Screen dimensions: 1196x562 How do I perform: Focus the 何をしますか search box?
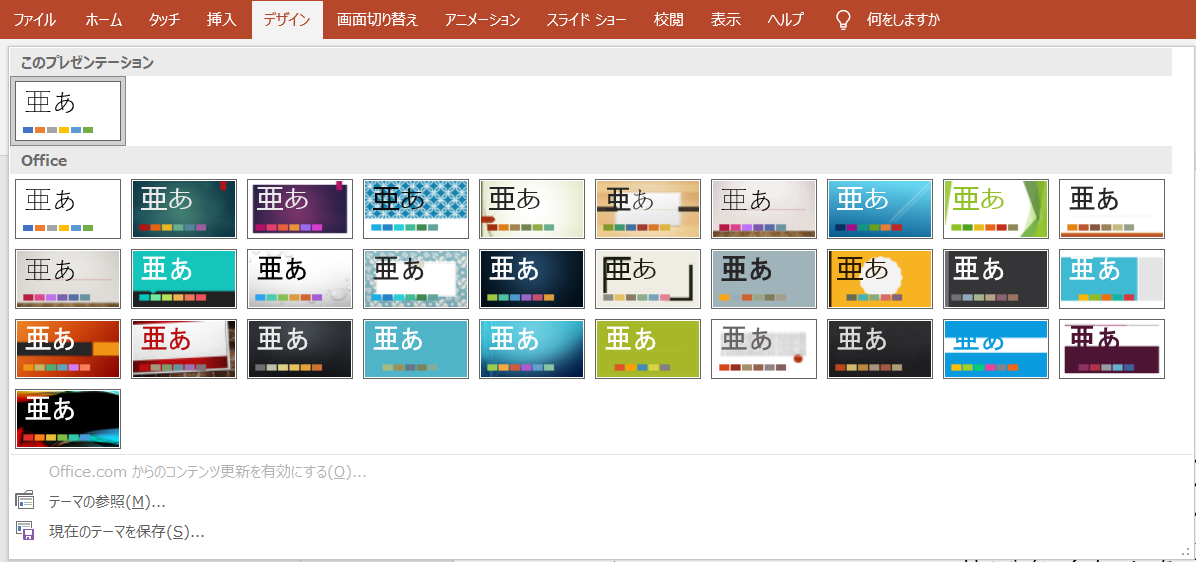tap(903, 20)
